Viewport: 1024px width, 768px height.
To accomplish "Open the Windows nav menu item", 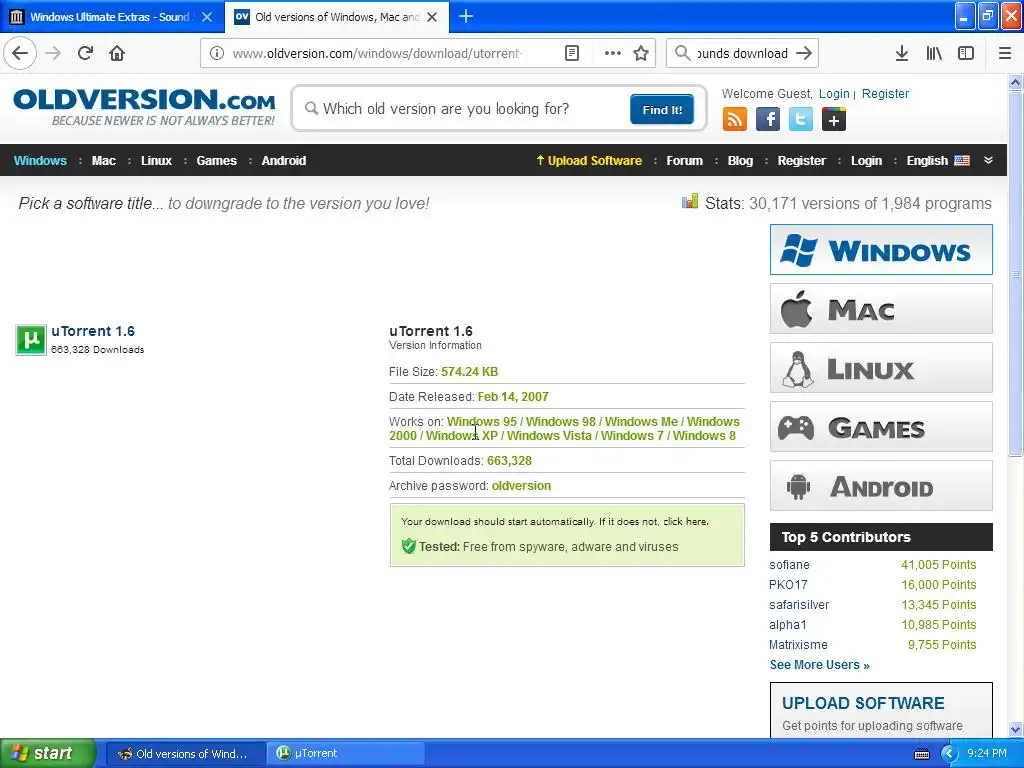I will click(x=40, y=161).
